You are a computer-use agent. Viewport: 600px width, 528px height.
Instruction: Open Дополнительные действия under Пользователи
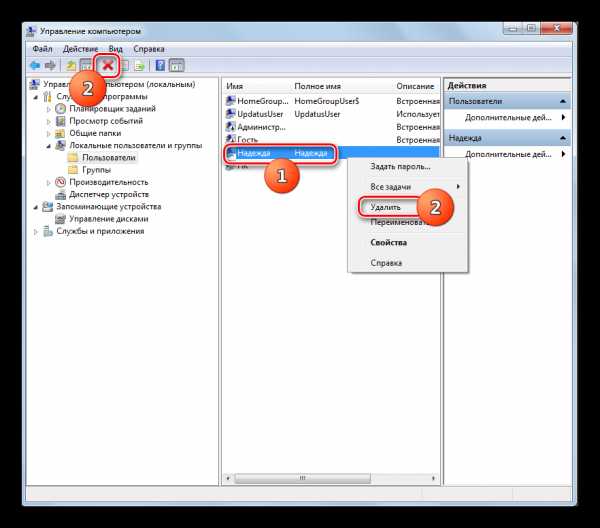[508, 117]
